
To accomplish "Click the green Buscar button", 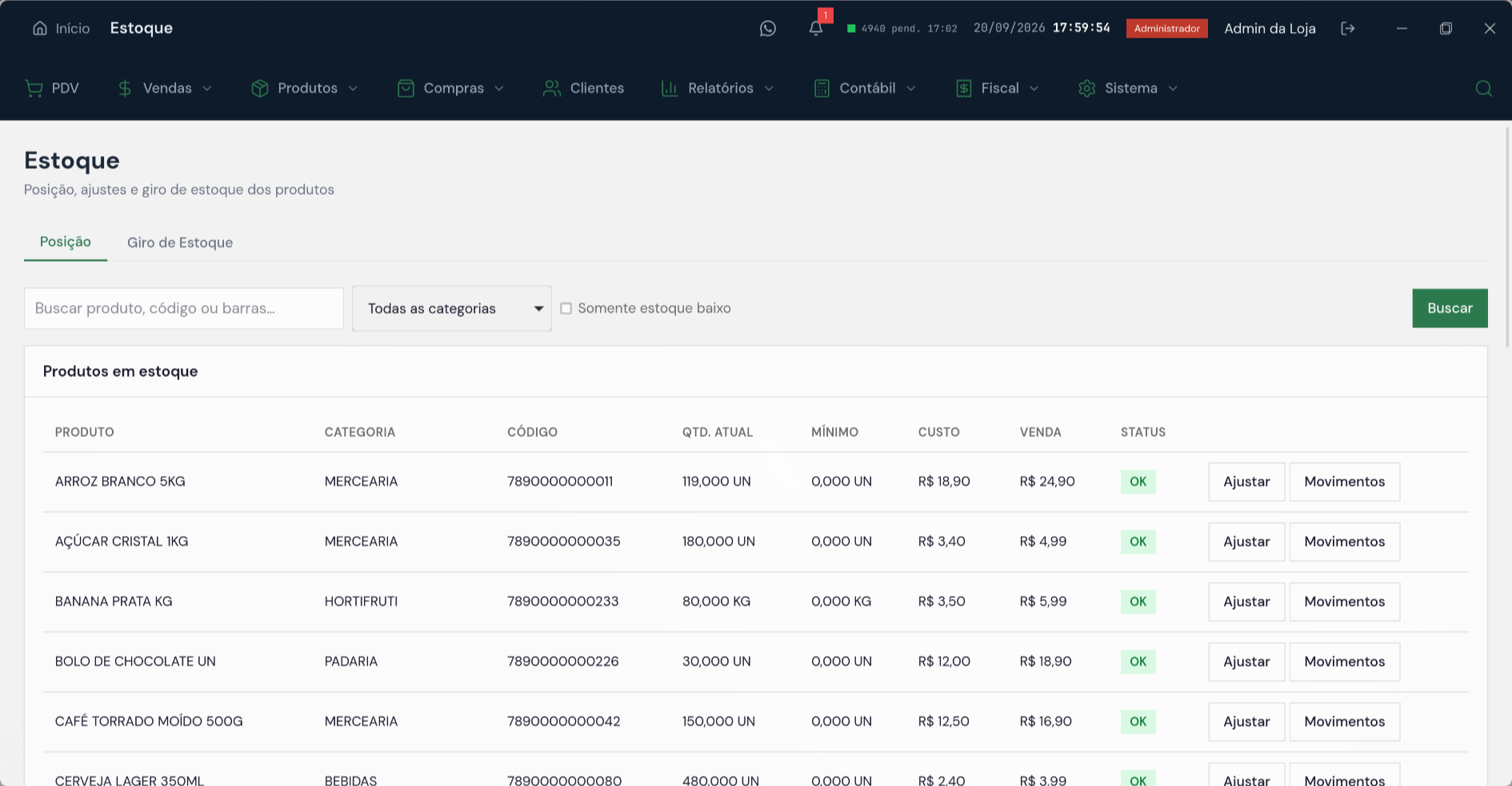I will (x=1450, y=308).
